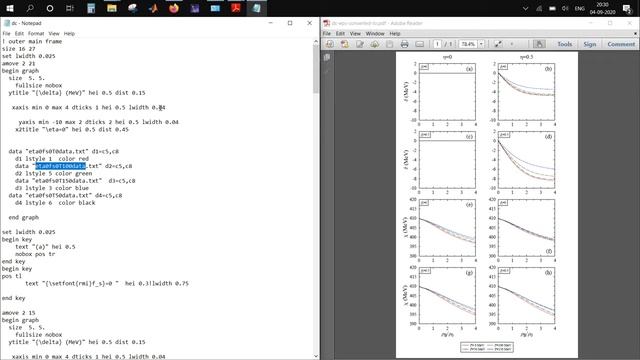Click the cloud upload icon in Adobe Reader toolbar

[x=375, y=44]
